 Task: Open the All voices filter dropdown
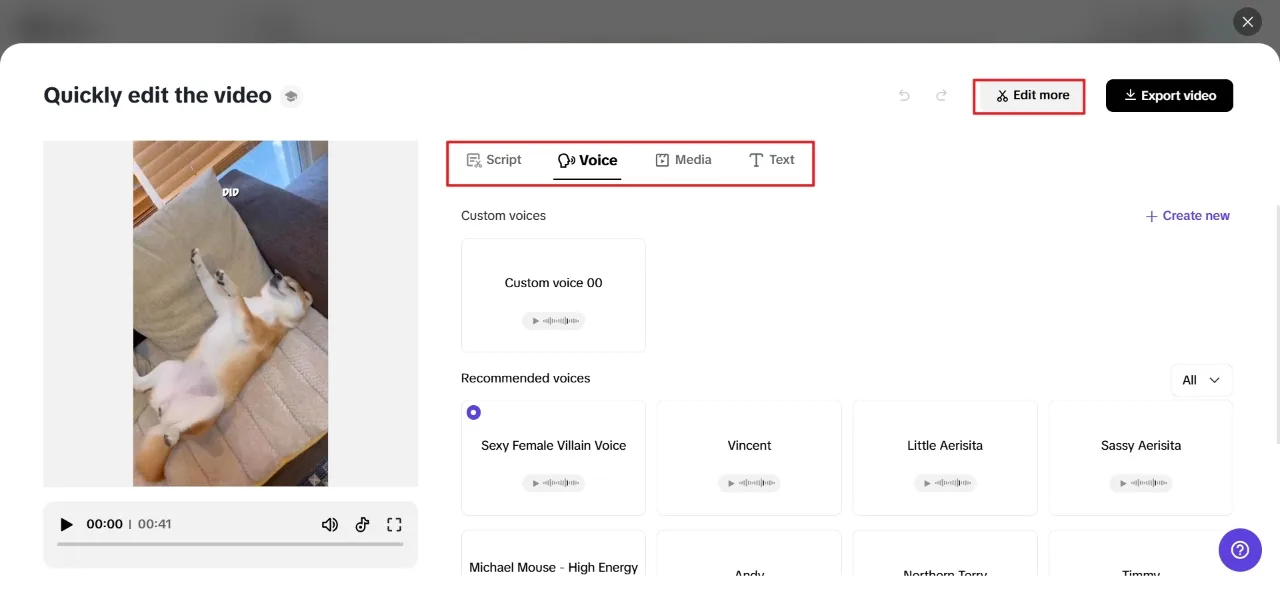click(x=1201, y=380)
